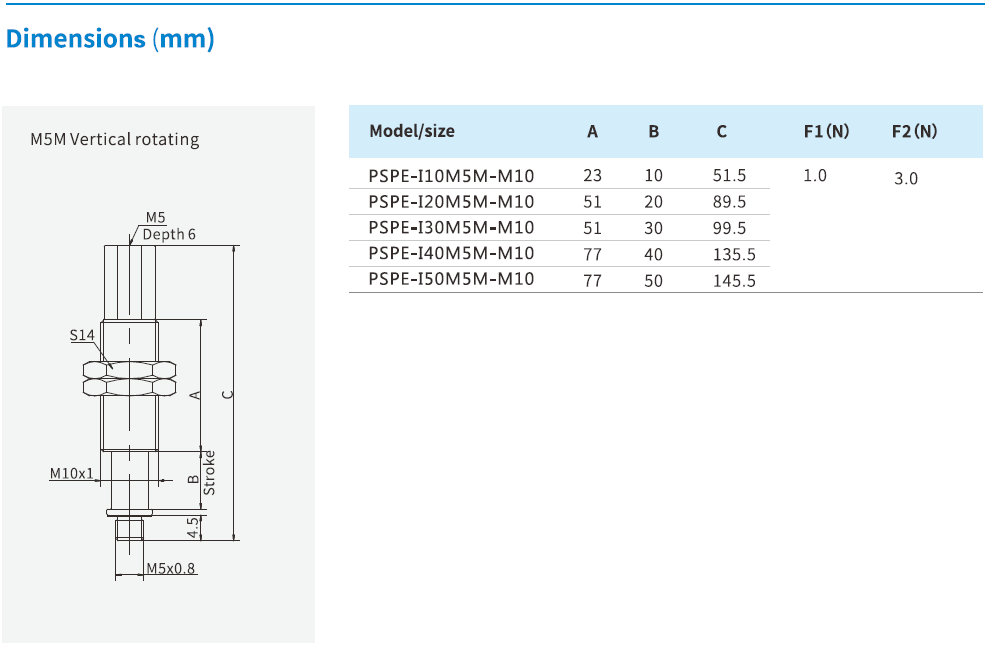This screenshot has width=985, height=645.
Task: Click the F2 (N) column header
Action: (914, 131)
